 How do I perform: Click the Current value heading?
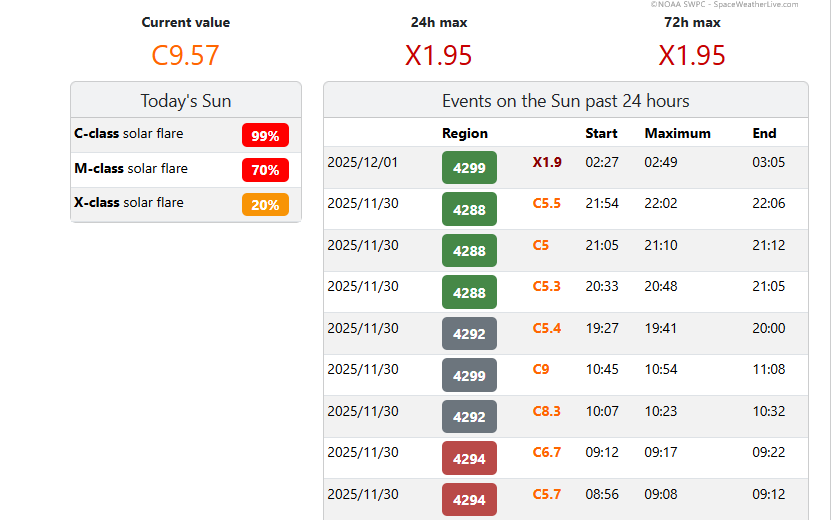185,22
